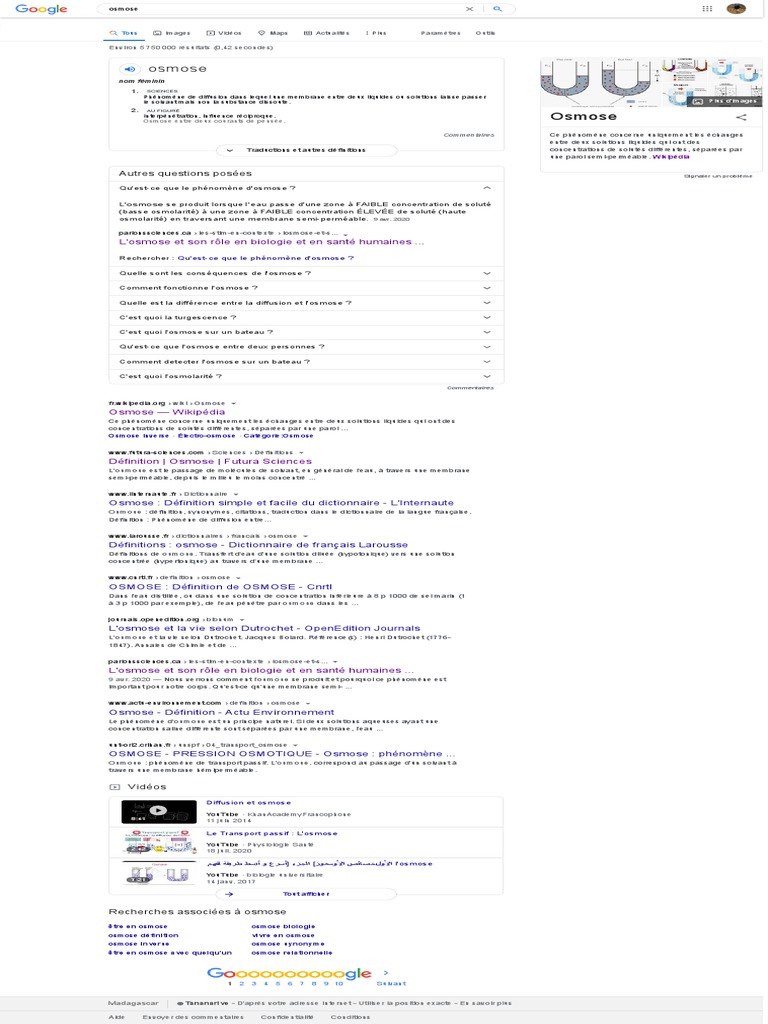Image resolution: width=768 pixels, height=1024 pixels.
Task: Click Suivant pagination link
Action: pyautogui.click(x=391, y=984)
